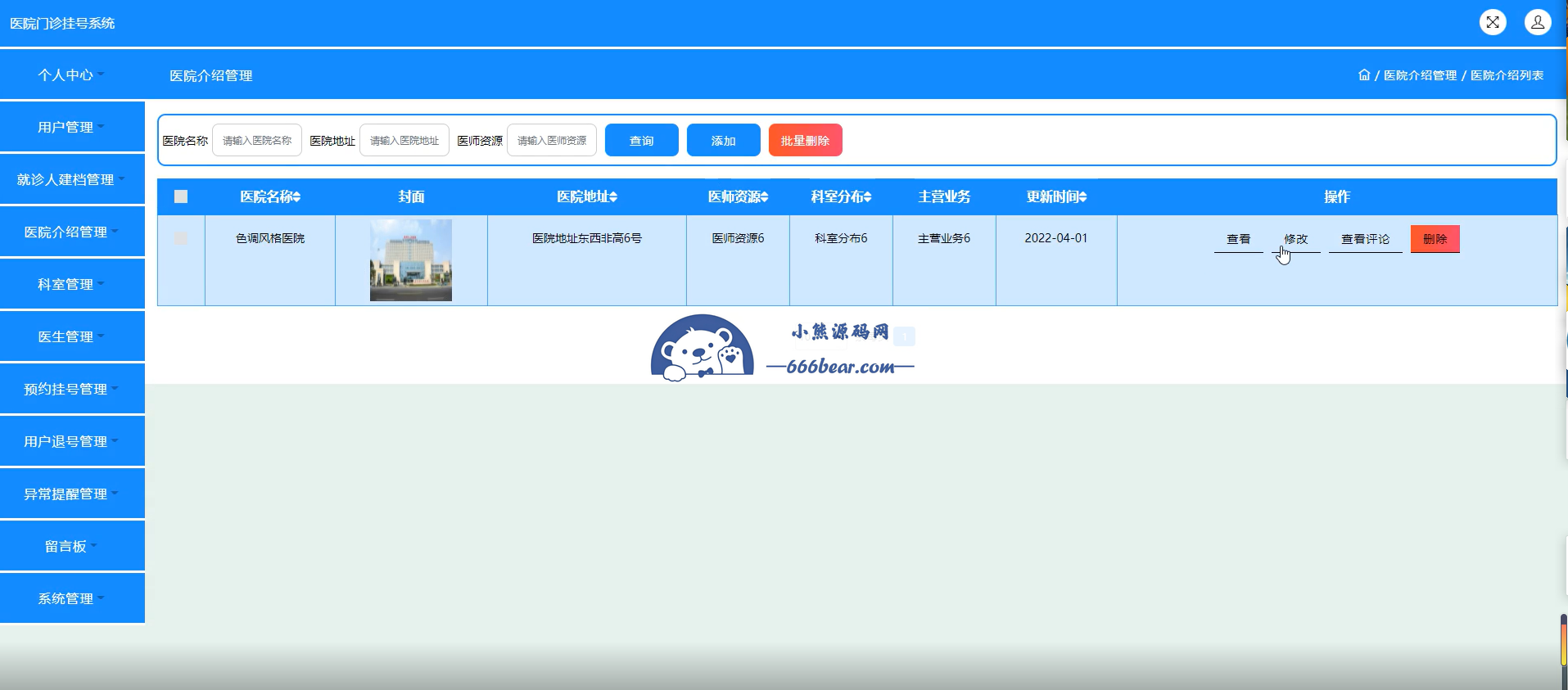
Task: Click the 操作 column header
Action: 1337,196
